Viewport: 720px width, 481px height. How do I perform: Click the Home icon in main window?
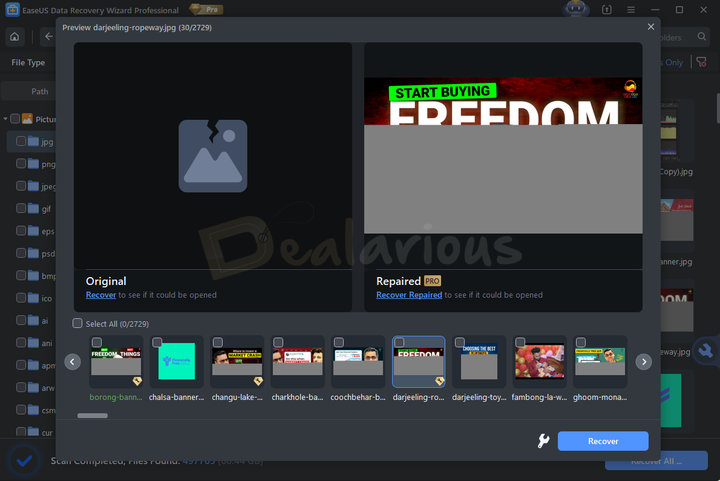coord(15,37)
